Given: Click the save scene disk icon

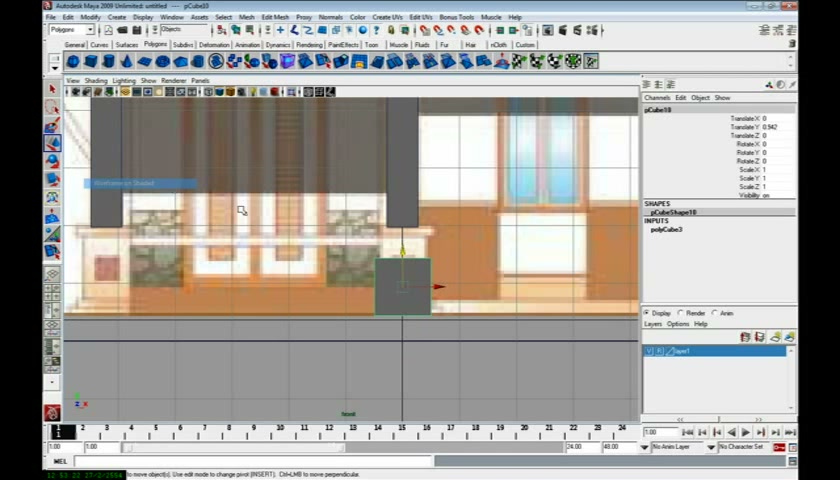Looking at the screenshot, I should pos(137,30).
